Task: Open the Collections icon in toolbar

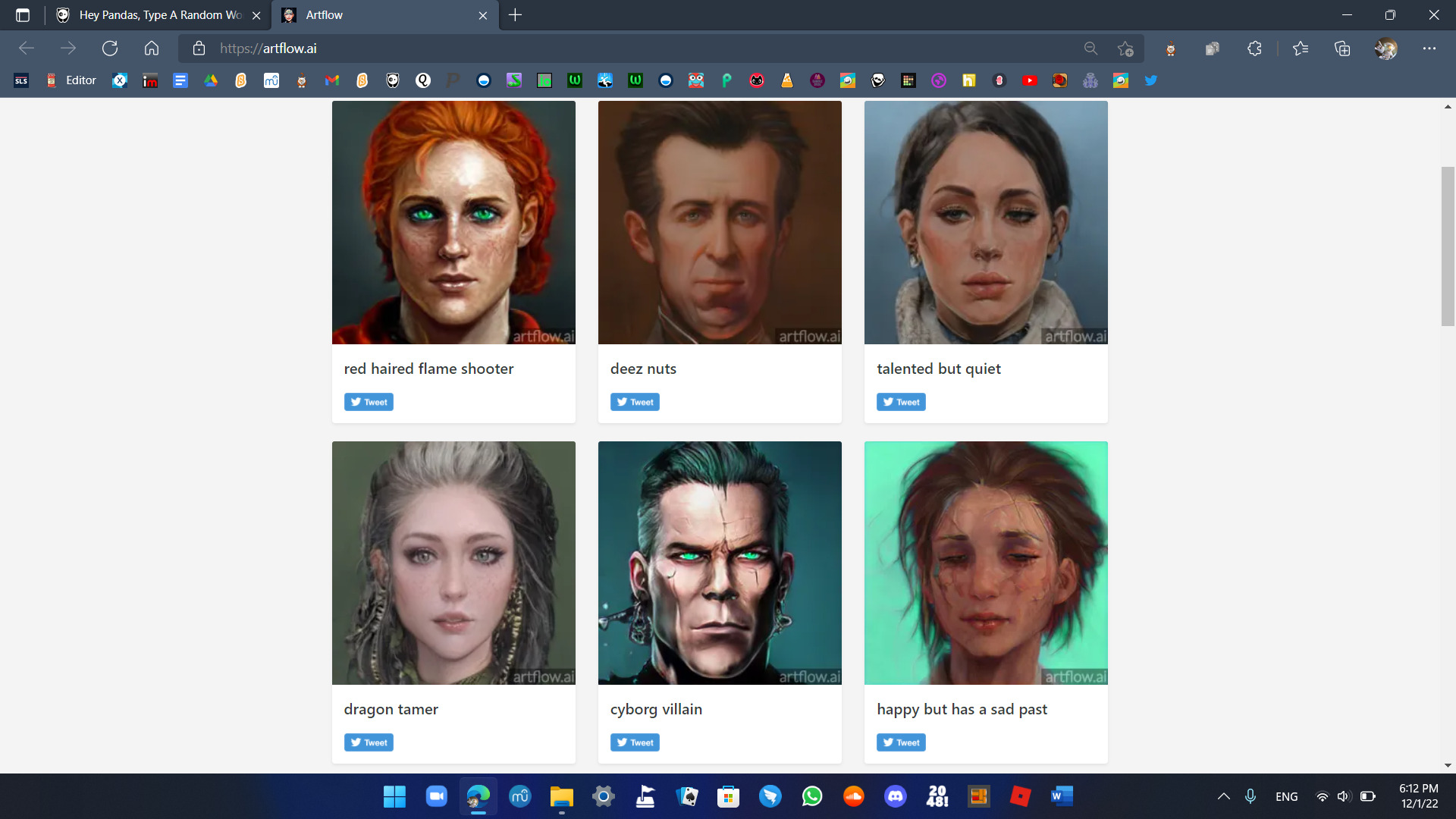Action: tap(1342, 49)
